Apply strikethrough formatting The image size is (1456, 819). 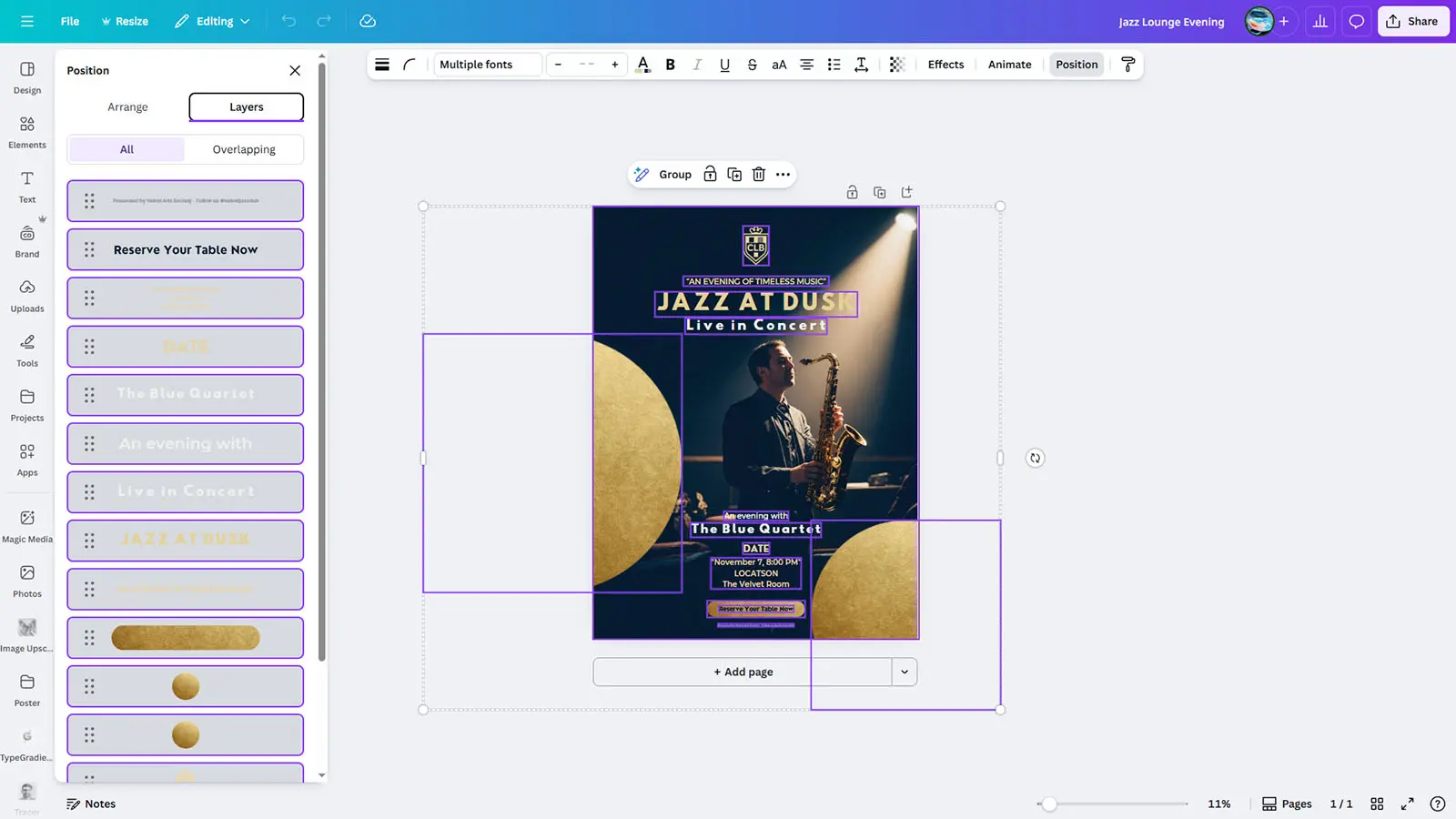(752, 65)
